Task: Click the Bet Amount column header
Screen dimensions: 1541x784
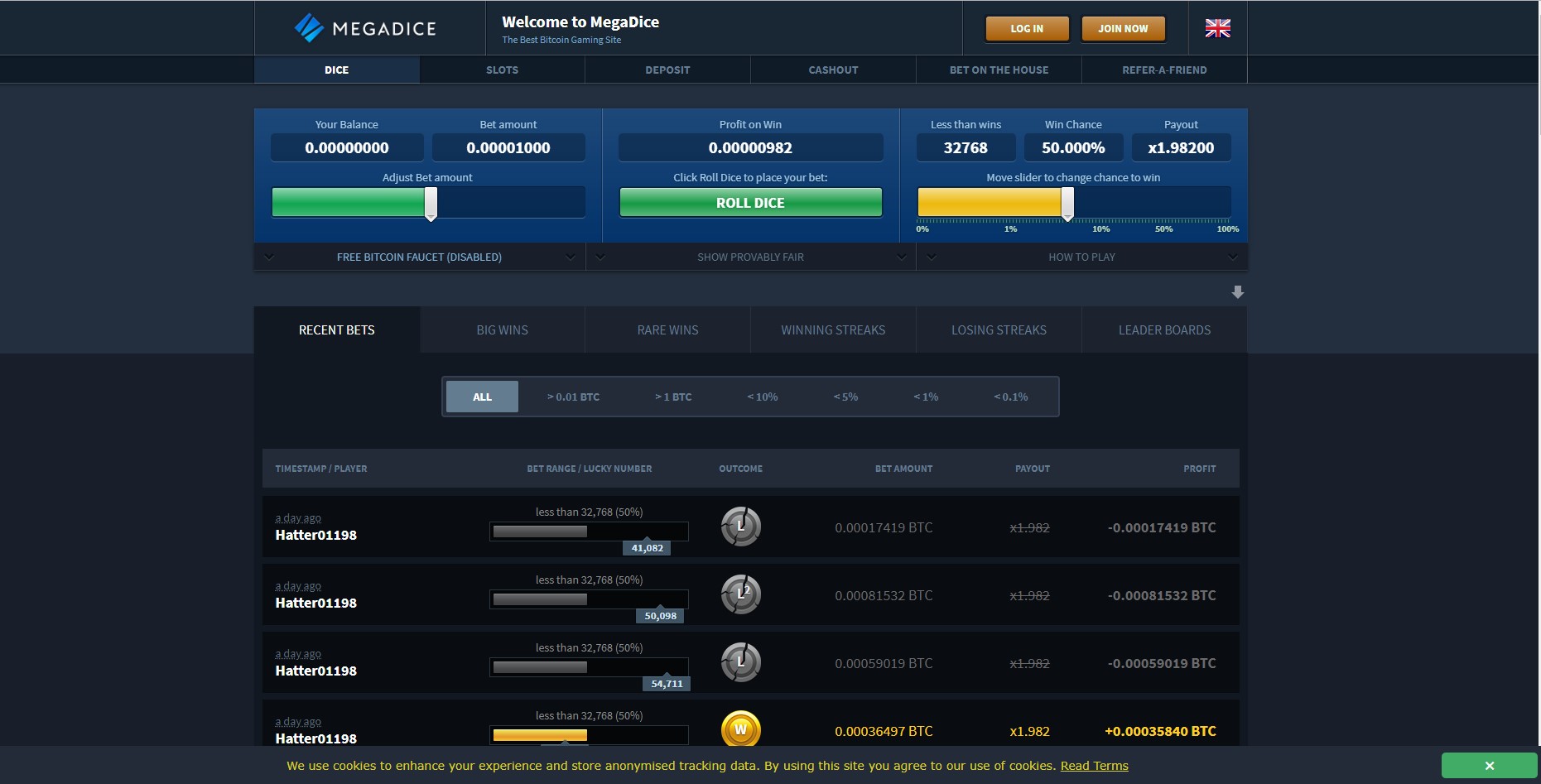Action: [x=903, y=469]
